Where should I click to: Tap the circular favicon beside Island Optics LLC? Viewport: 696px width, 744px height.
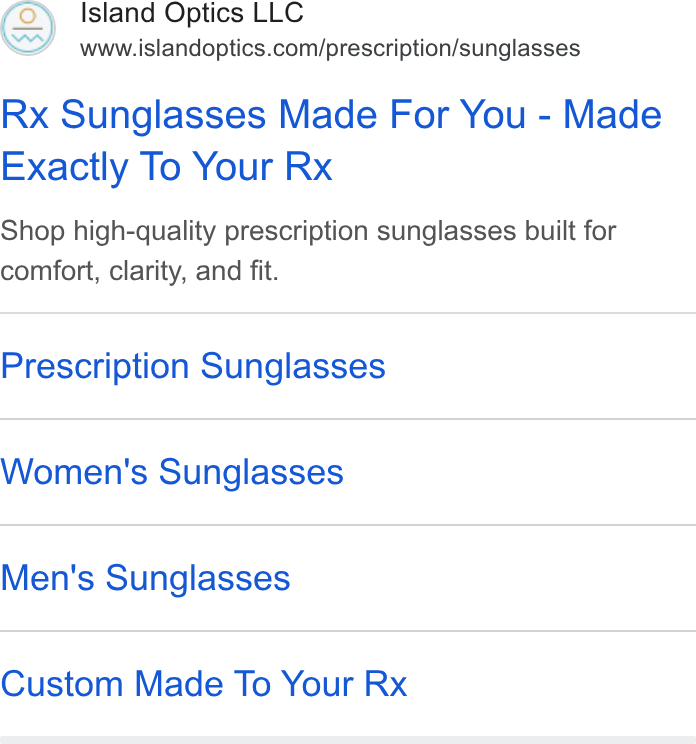click(x=28, y=28)
